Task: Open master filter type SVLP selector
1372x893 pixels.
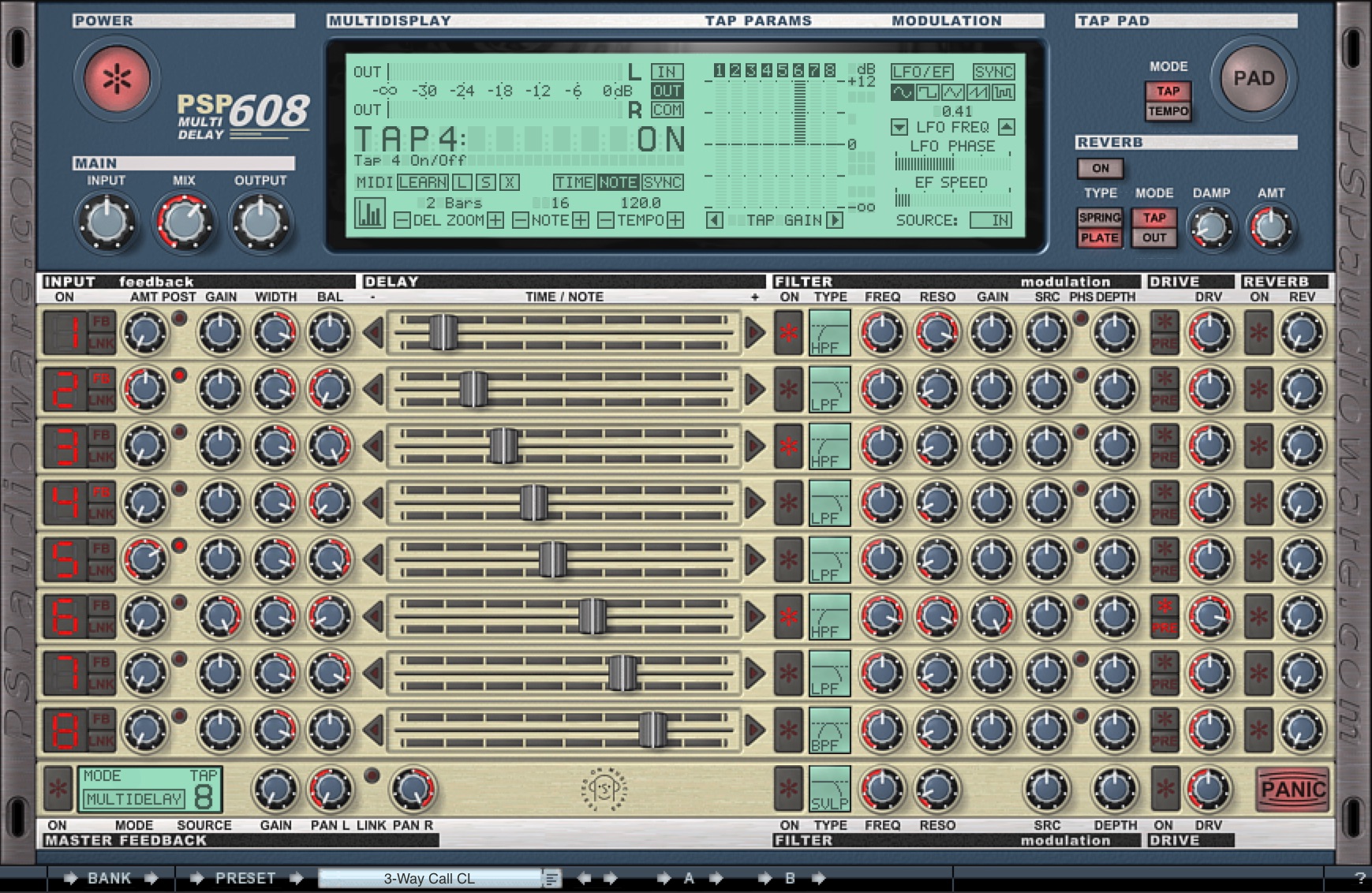Action: tap(830, 789)
